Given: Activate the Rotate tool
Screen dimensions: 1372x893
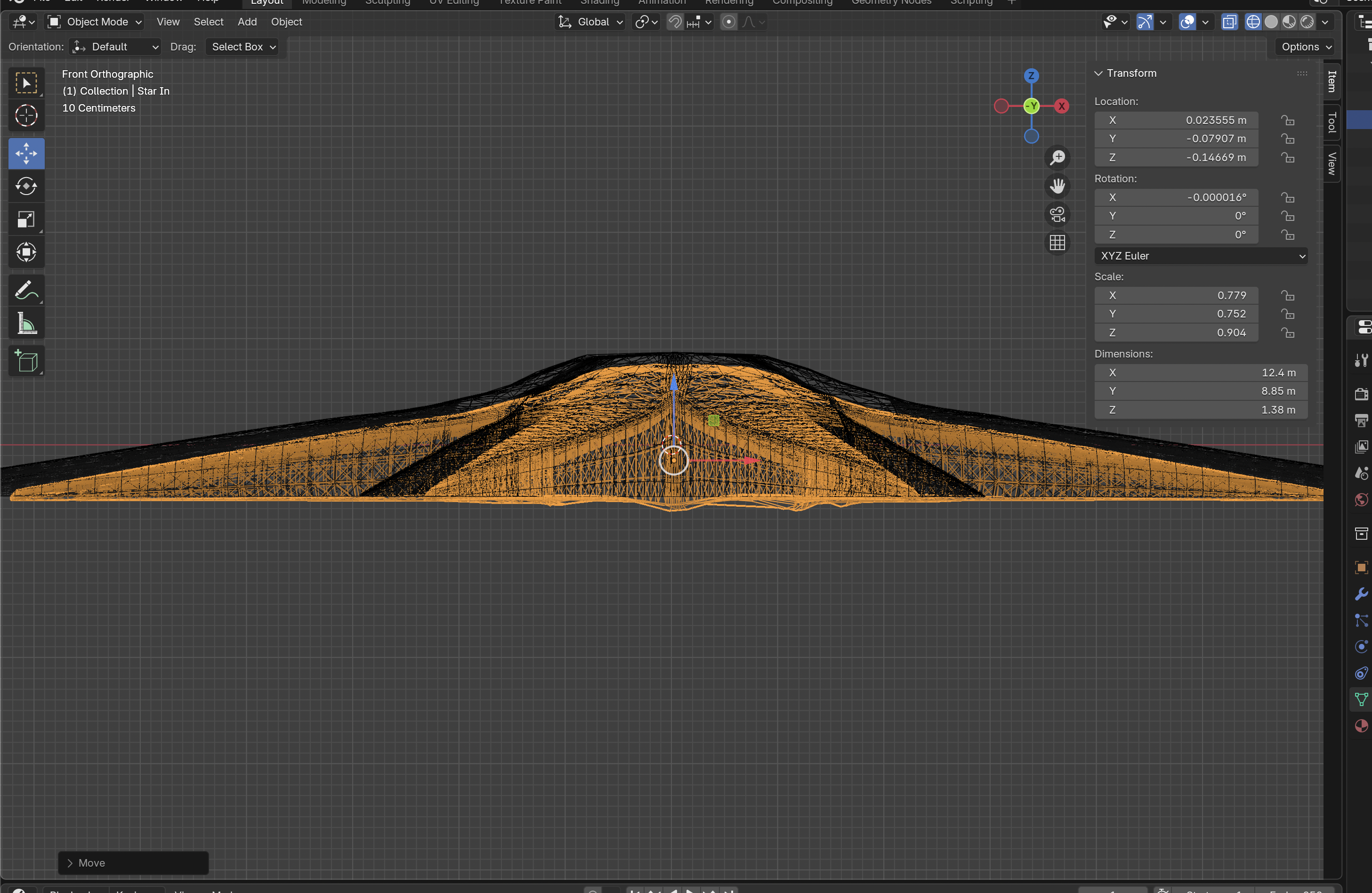Looking at the screenshot, I should click(x=26, y=186).
